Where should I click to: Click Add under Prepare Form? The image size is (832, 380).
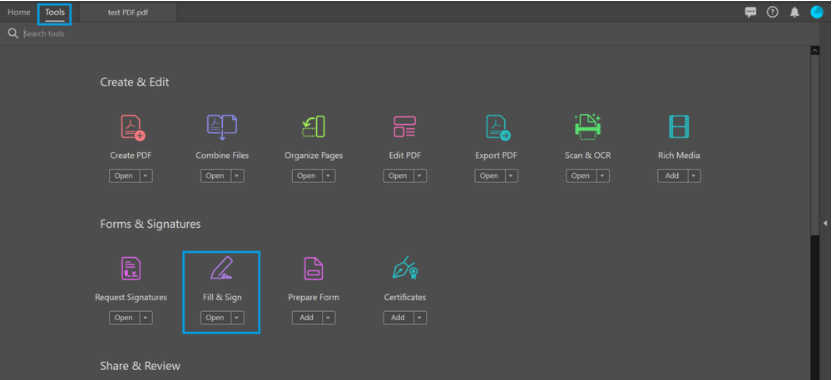(307, 317)
